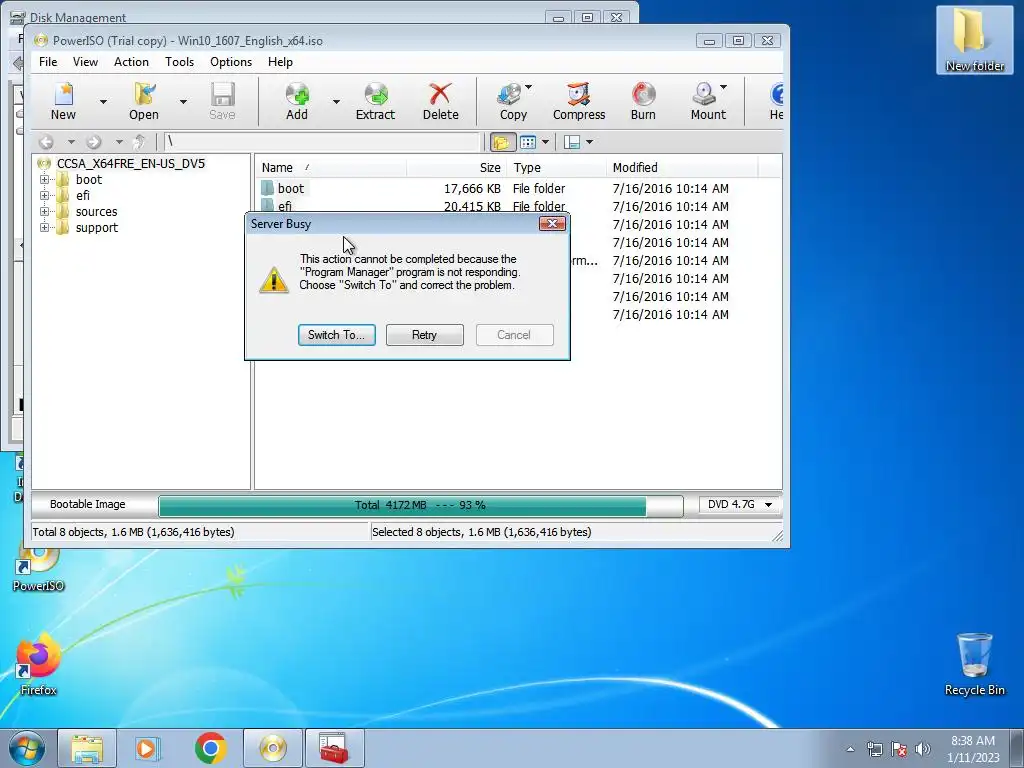Open the Tools menu
Screen dimensions: 1024x768
[179, 61]
